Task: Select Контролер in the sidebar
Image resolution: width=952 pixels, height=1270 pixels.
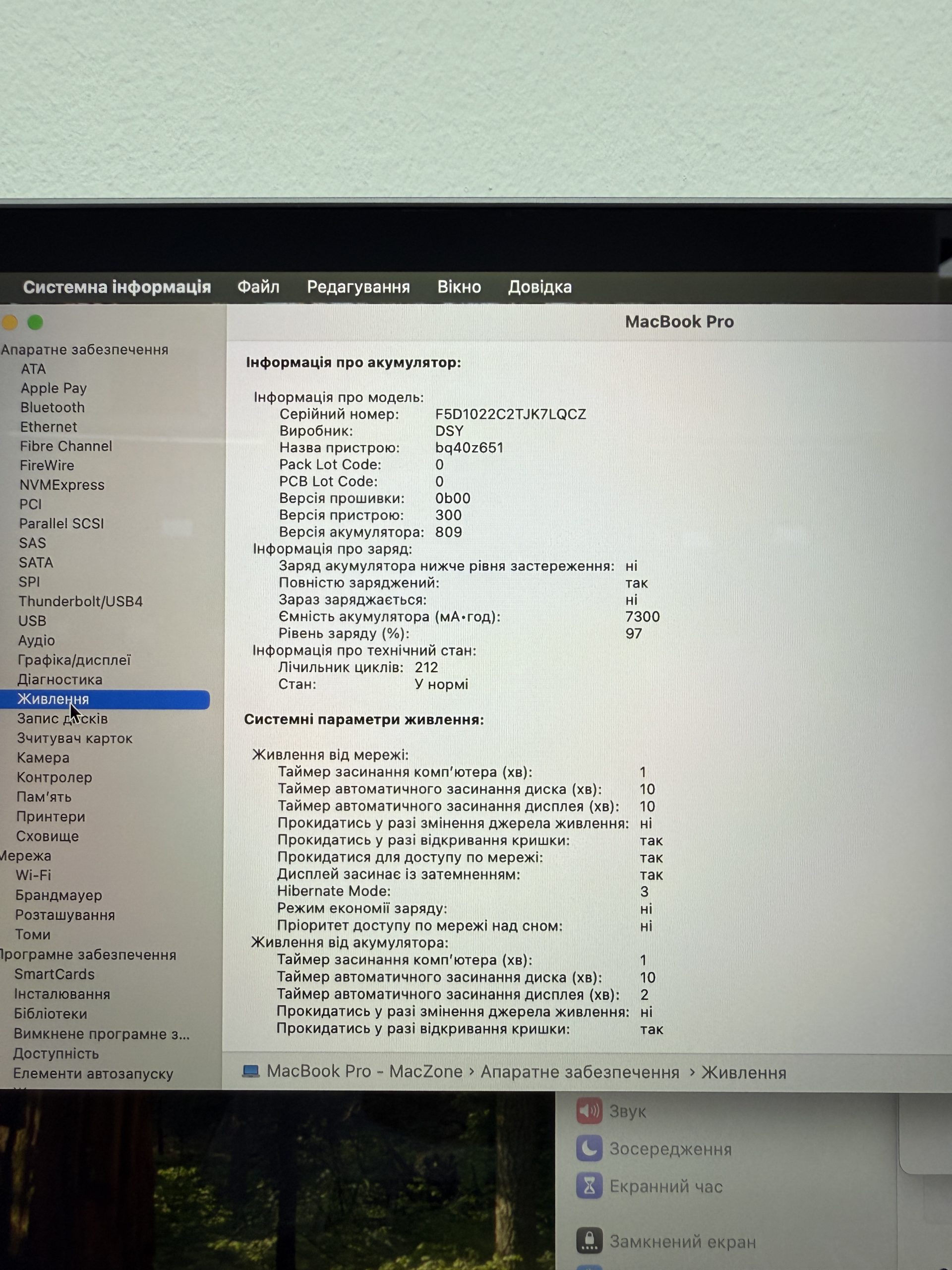Action: (54, 777)
